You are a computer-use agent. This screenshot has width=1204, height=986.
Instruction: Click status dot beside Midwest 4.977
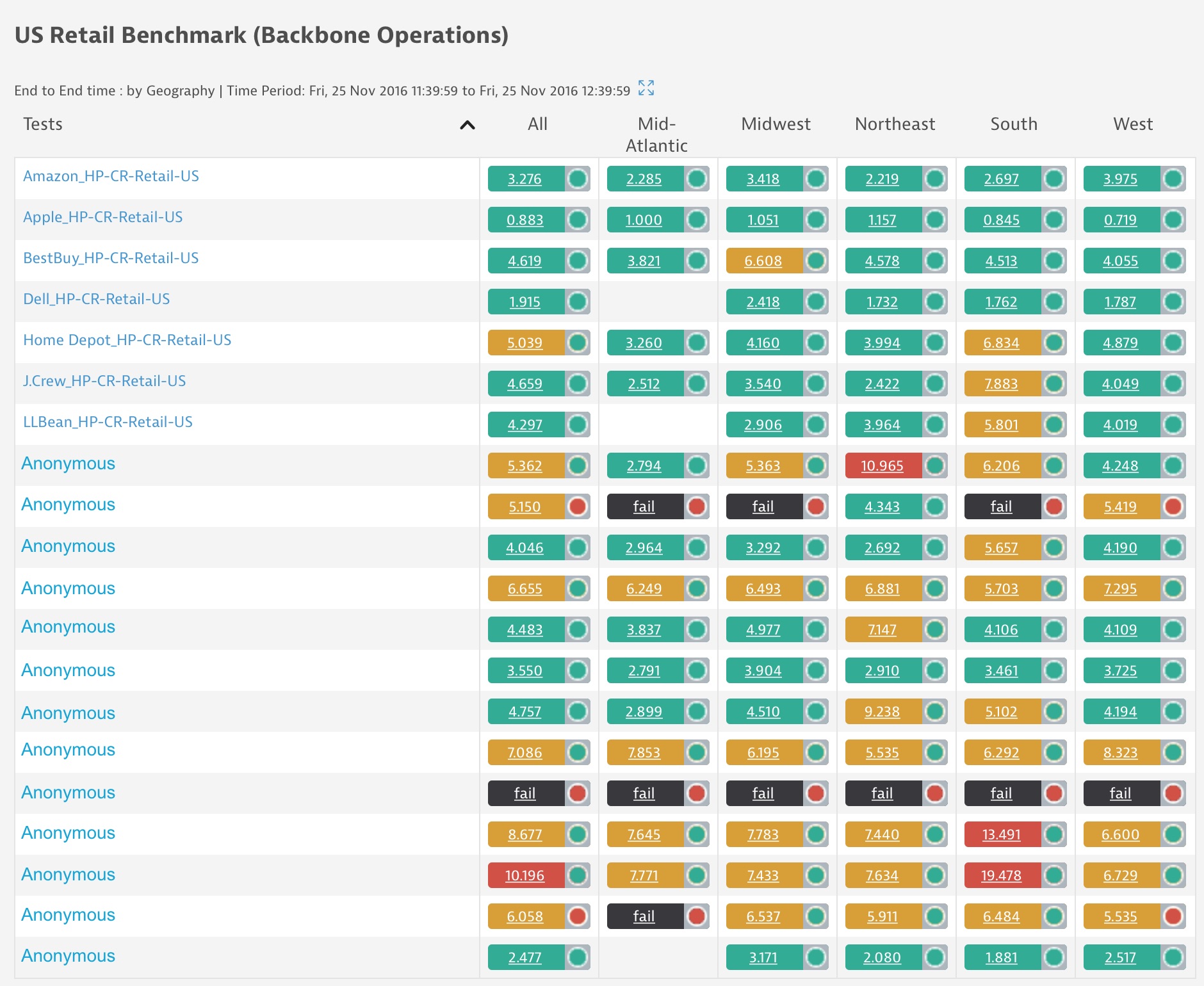point(816,629)
